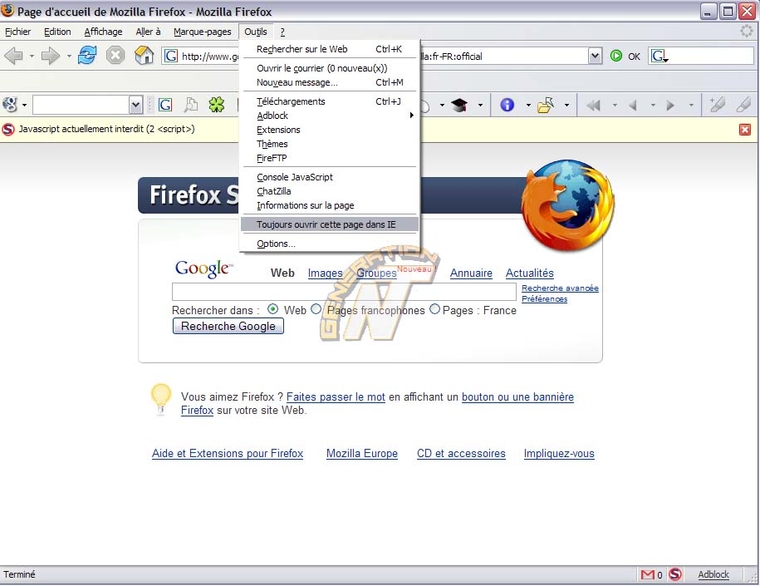This screenshot has height=586, width=760.
Task: Click the Google toolbar logo icon
Action: (9, 105)
